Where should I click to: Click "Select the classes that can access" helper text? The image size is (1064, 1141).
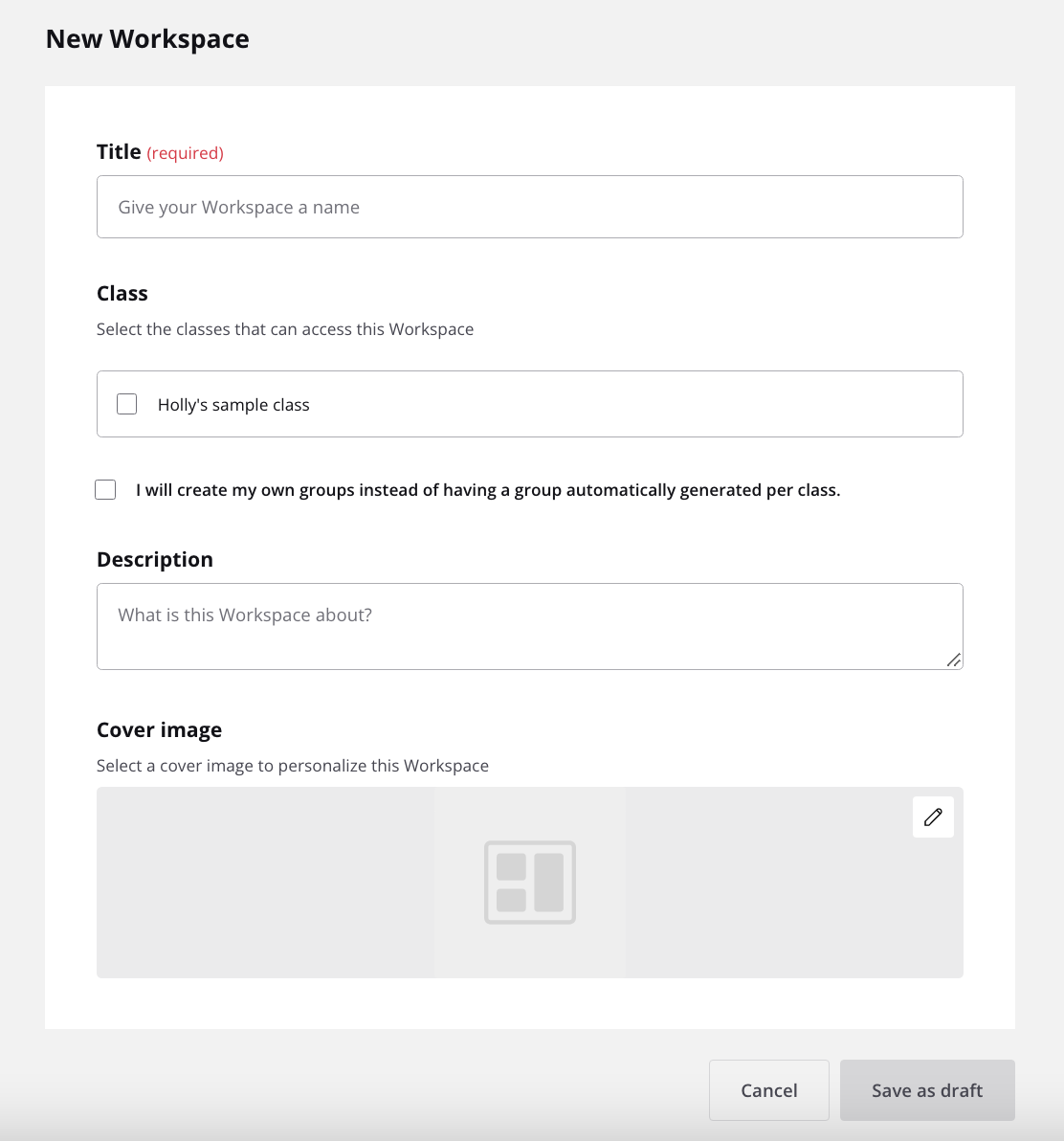click(285, 329)
